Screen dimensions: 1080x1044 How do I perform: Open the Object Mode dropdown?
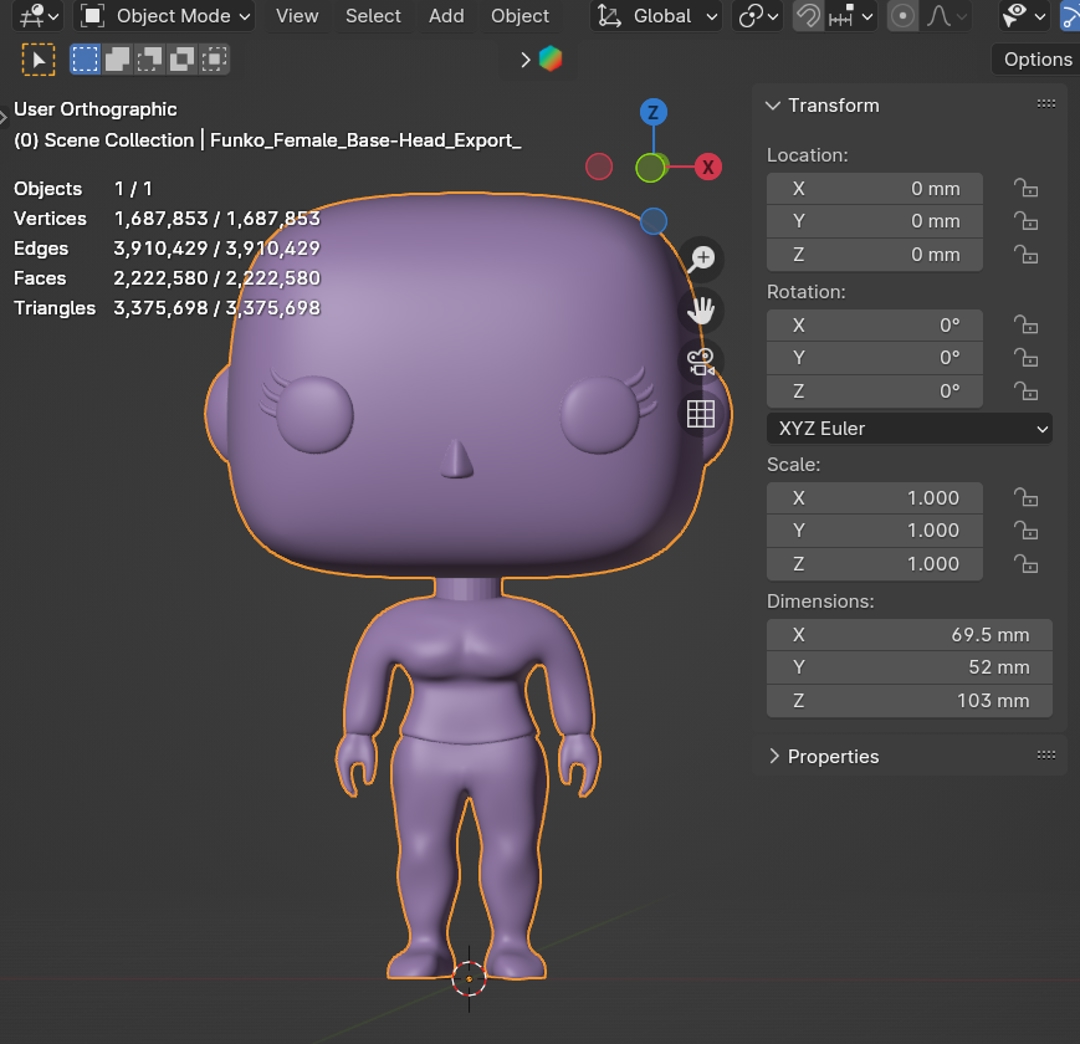click(x=164, y=16)
